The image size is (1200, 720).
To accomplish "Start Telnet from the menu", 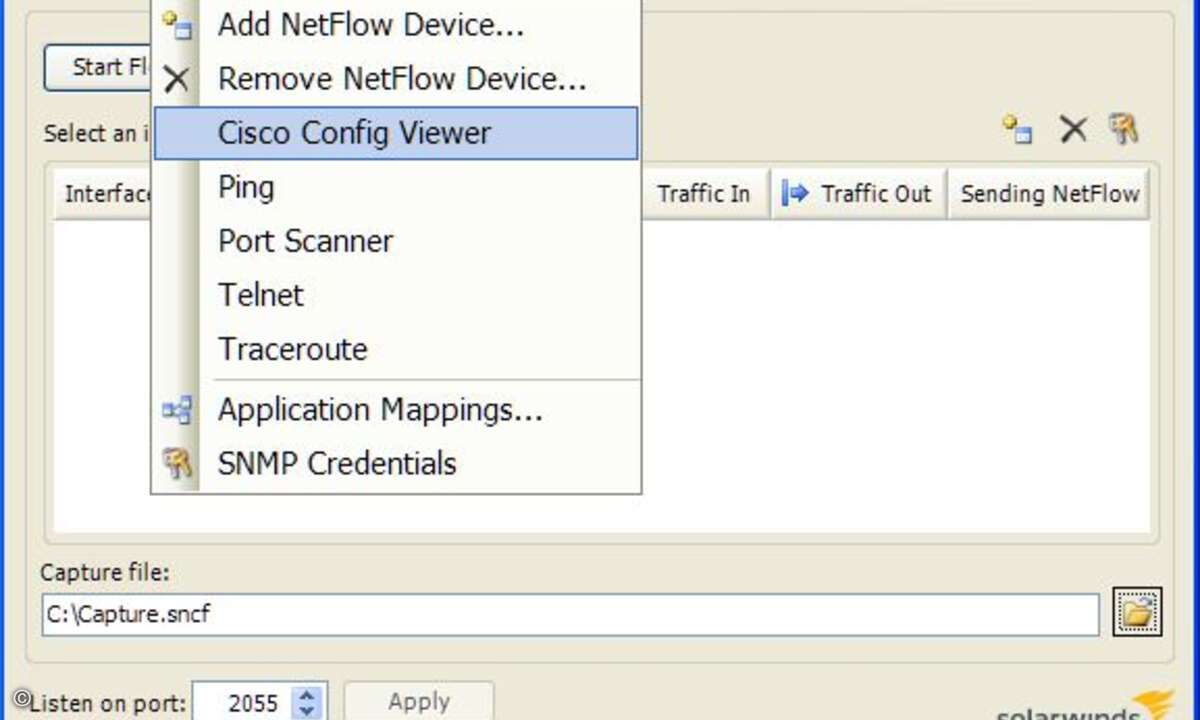I will click(396, 295).
